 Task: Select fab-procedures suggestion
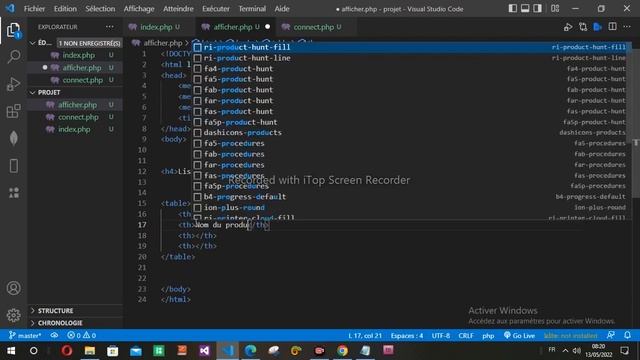(x=410, y=154)
